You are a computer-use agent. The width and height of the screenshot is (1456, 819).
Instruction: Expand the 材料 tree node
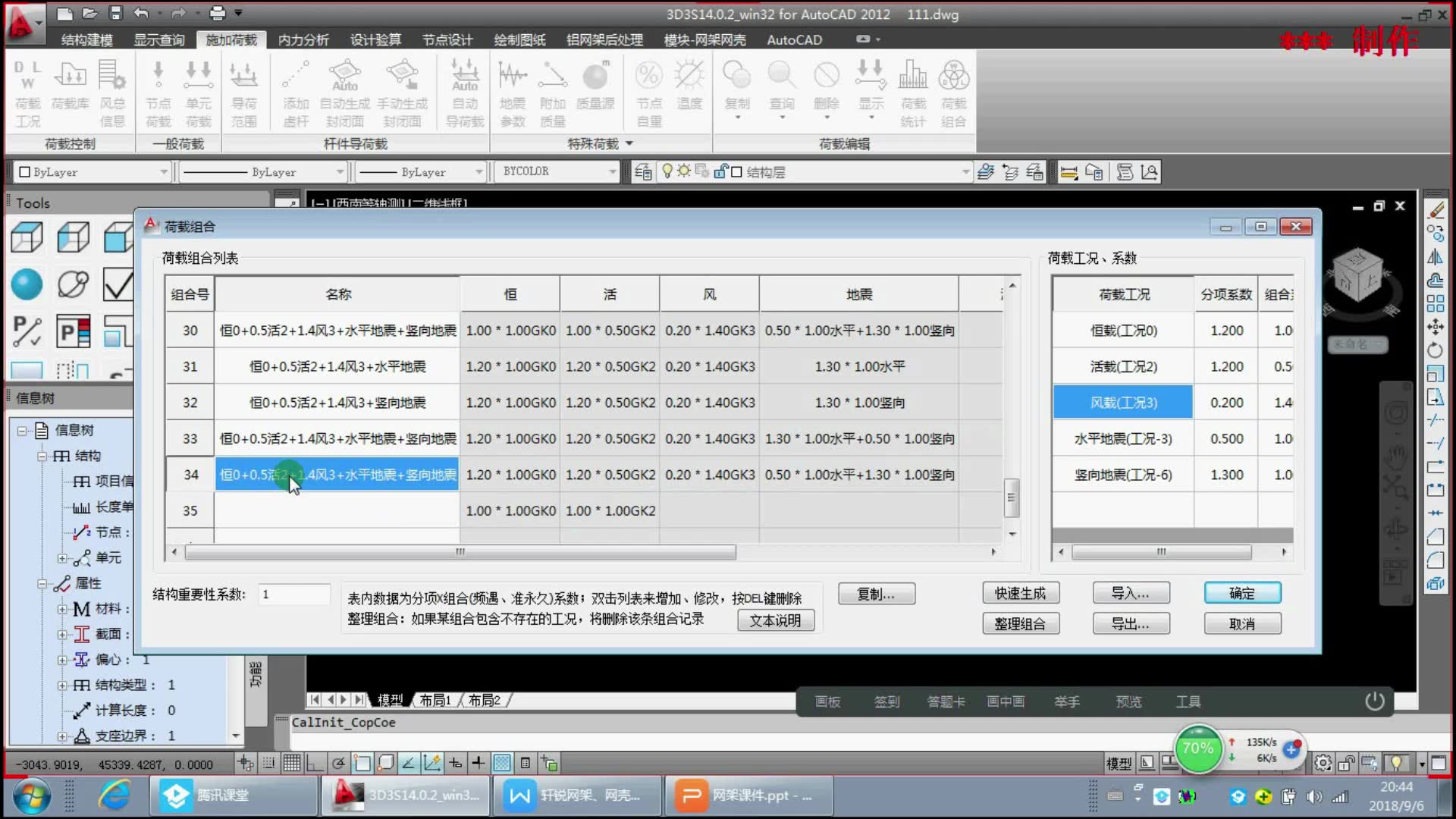tap(62, 609)
